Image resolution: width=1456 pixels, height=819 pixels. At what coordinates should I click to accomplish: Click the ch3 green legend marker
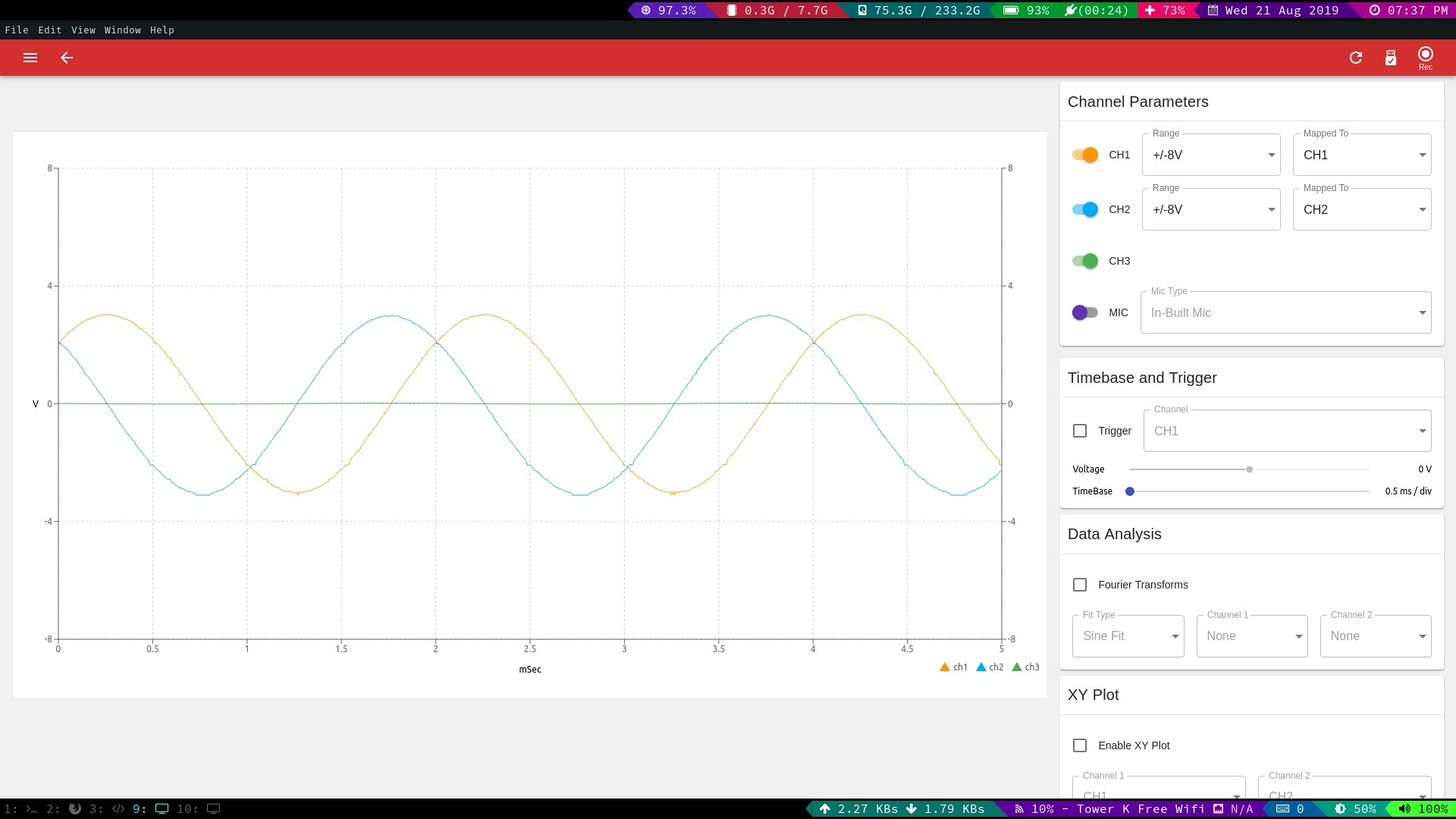click(x=1017, y=667)
